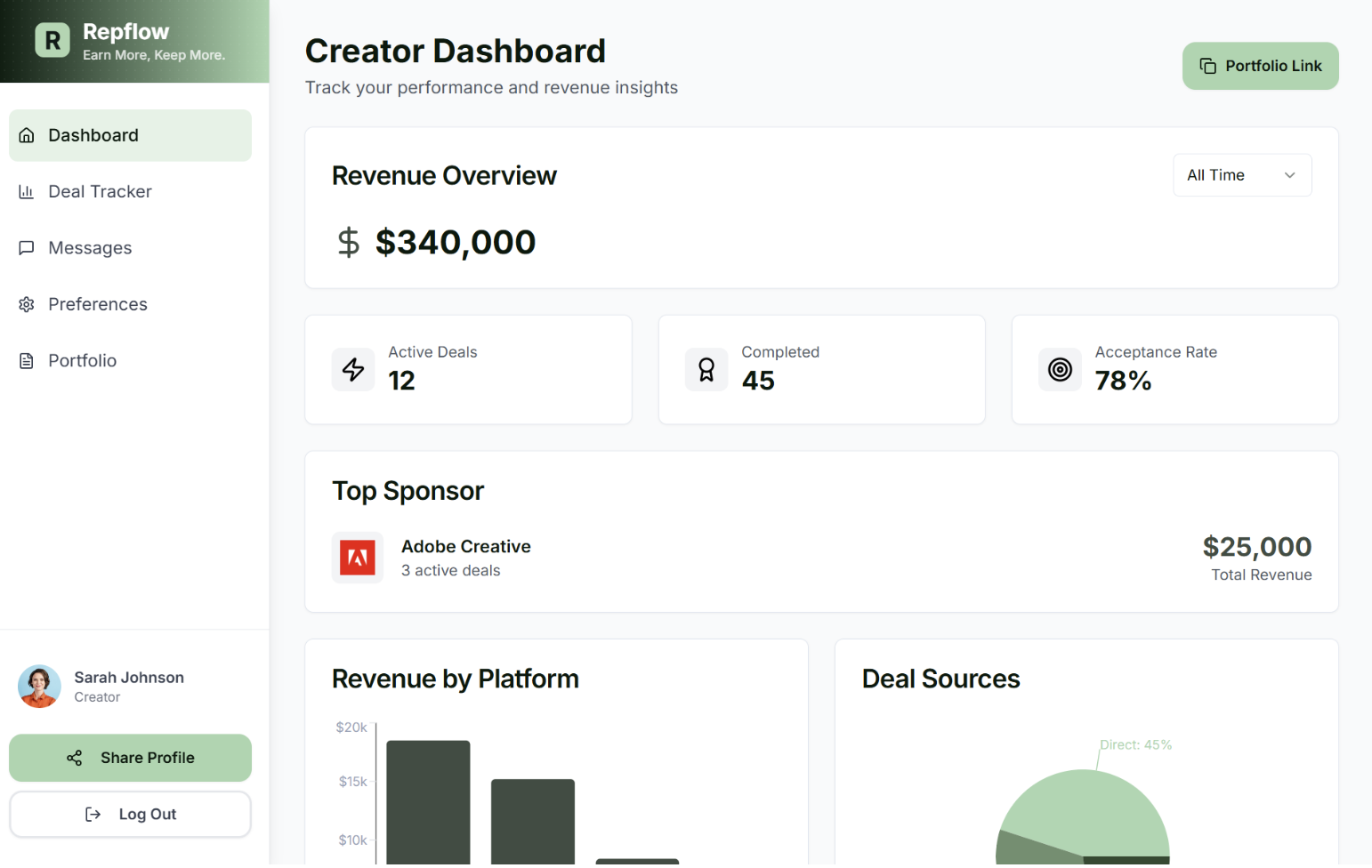This screenshot has height=868, width=1372.
Task: Click the Completed award ribbon icon
Action: [706, 369]
